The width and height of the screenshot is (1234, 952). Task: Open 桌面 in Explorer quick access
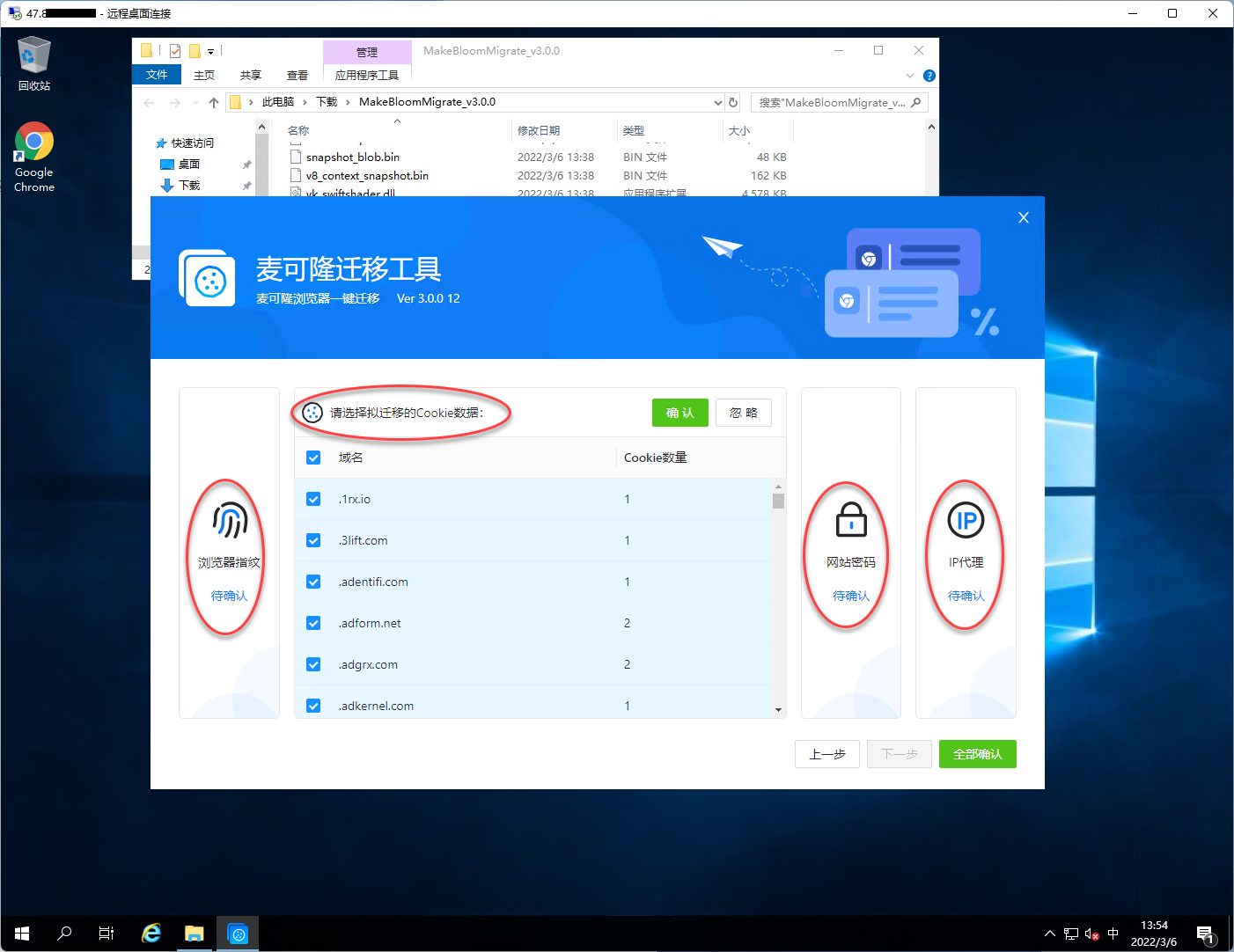pos(189,165)
